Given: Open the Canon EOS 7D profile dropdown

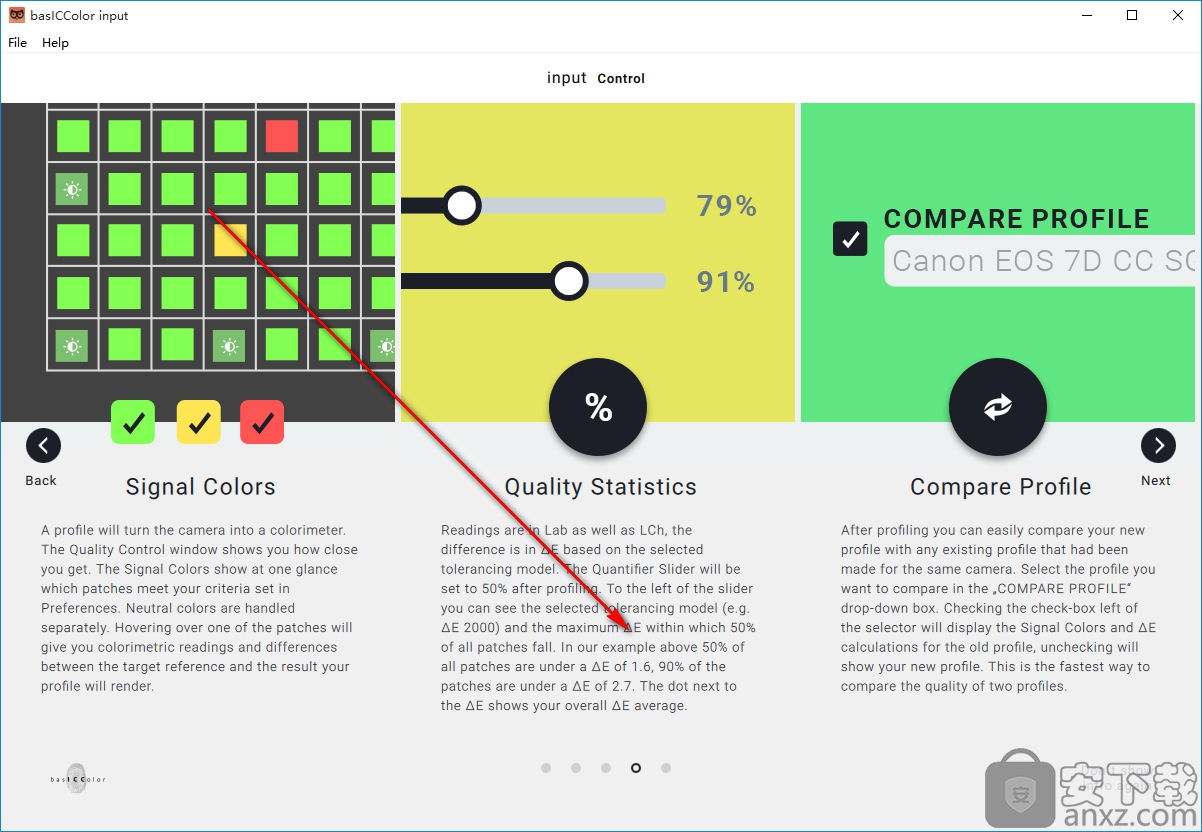Looking at the screenshot, I should pyautogui.click(x=1040, y=261).
